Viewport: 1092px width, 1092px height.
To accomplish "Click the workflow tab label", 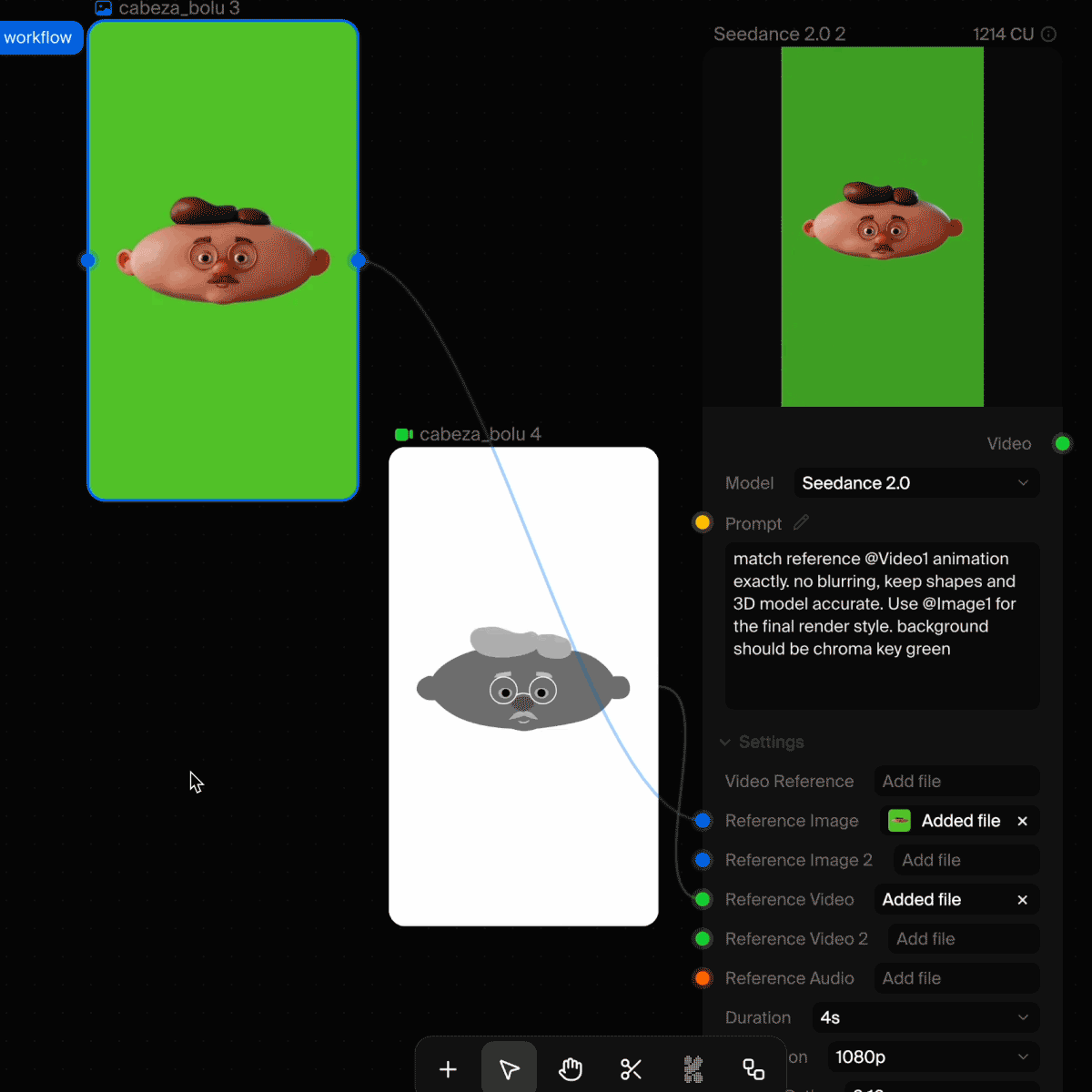I will point(38,37).
